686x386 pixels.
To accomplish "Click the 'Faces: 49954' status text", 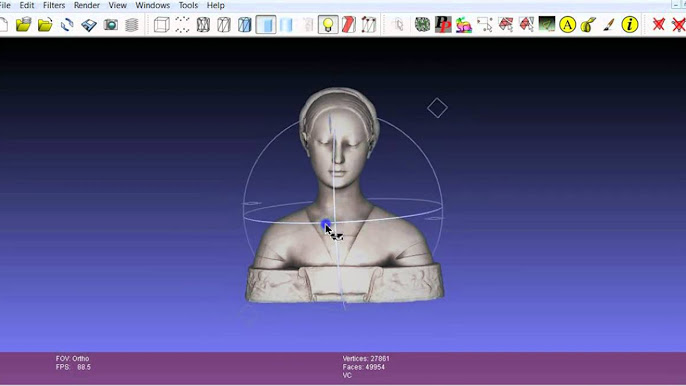I will (x=364, y=367).
